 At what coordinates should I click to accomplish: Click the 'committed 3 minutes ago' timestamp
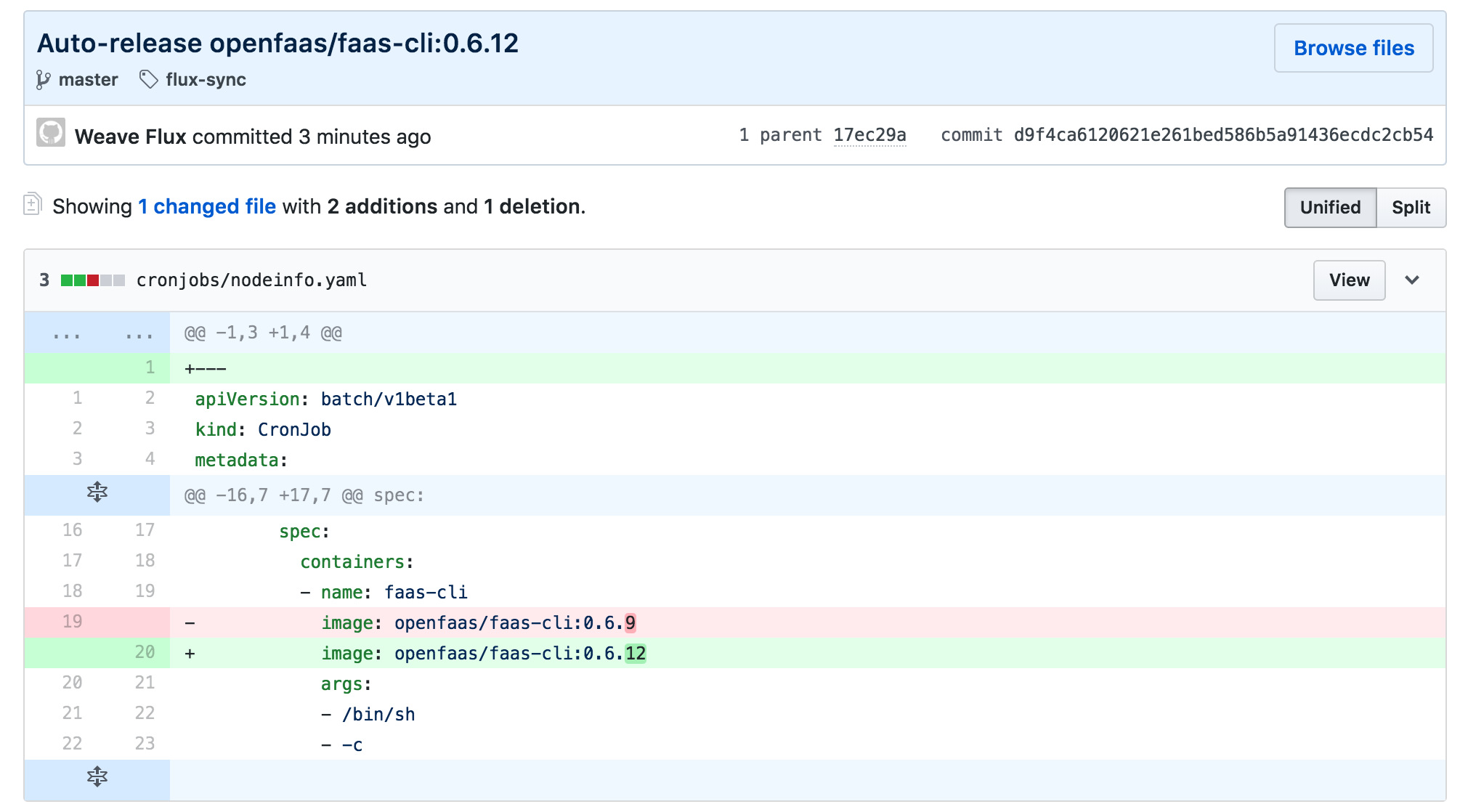coord(312,137)
